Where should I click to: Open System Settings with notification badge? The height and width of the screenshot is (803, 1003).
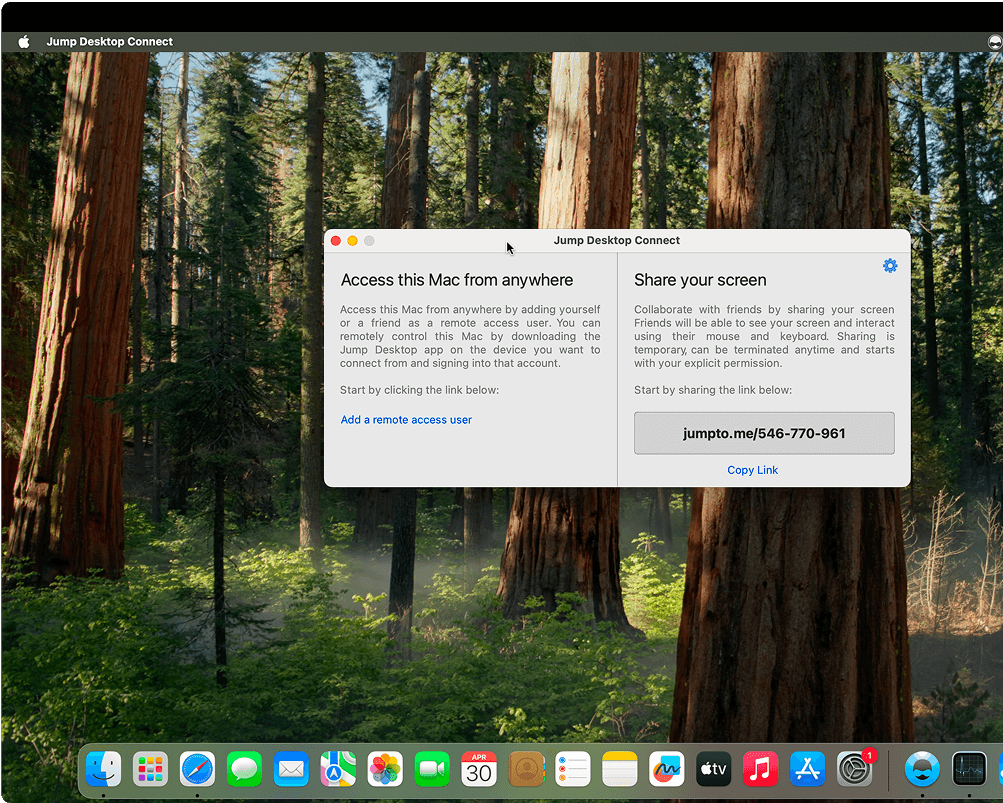(854, 769)
